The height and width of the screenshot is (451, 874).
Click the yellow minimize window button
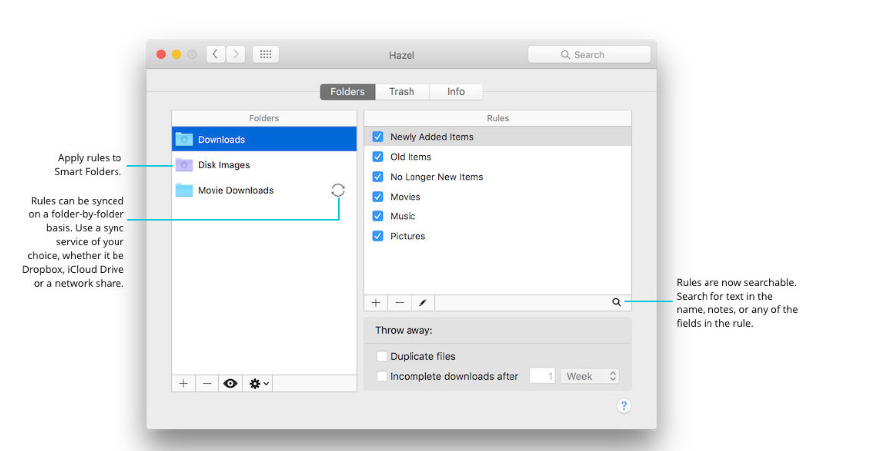point(176,54)
